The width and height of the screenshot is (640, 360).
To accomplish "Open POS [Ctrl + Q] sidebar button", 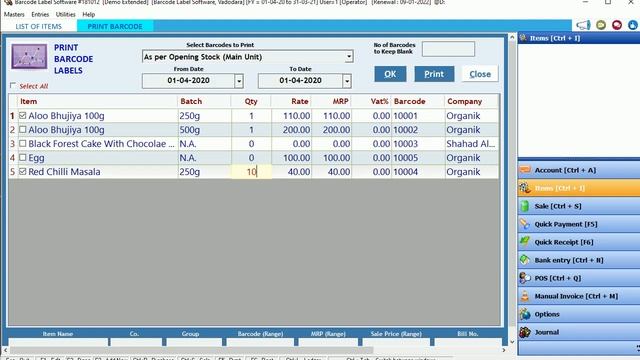I will pos(579,278).
